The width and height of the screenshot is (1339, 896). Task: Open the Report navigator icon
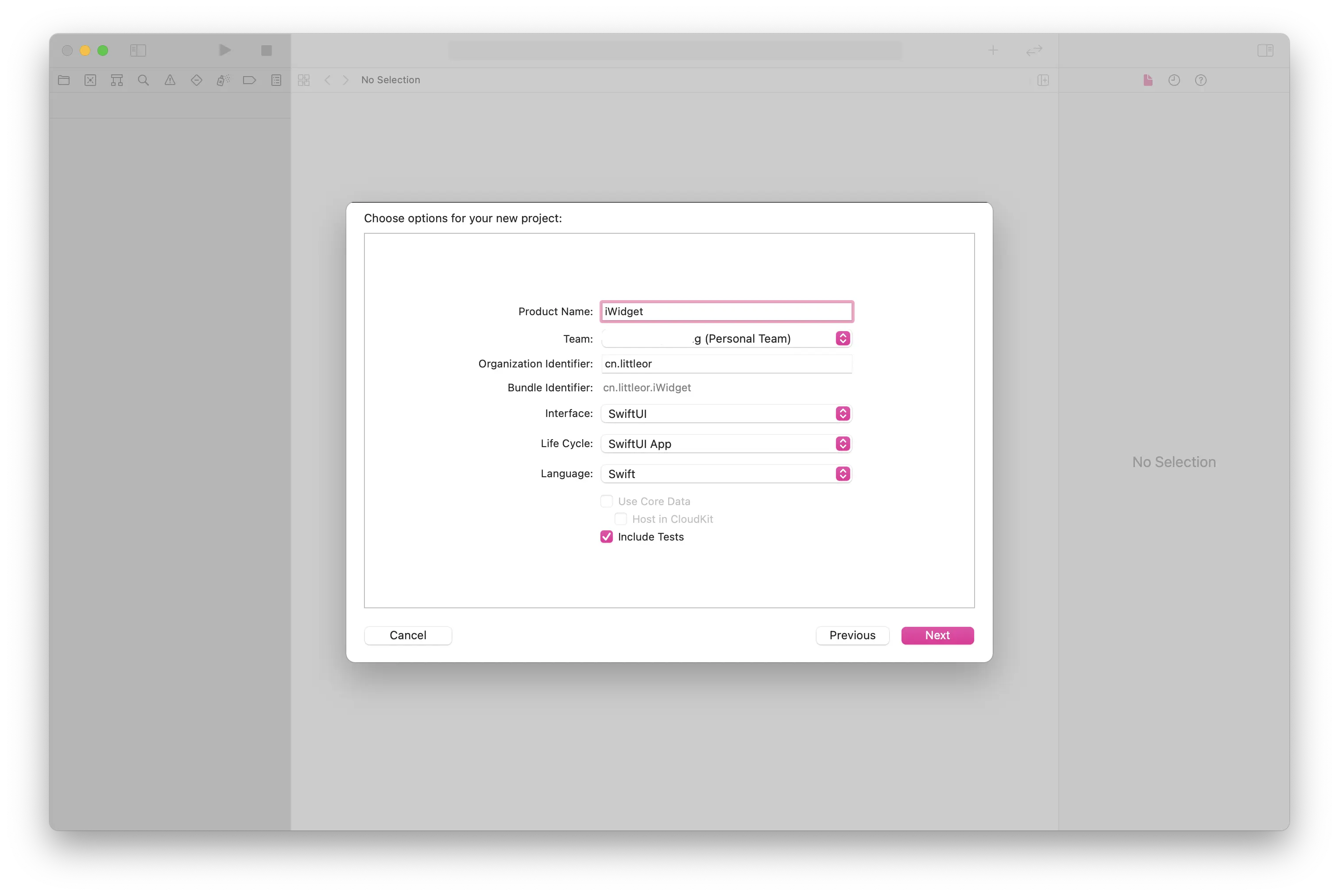[x=276, y=80]
